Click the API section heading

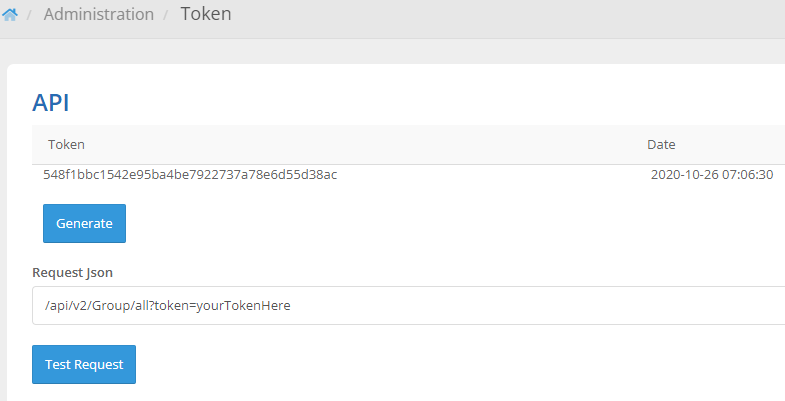click(51, 102)
